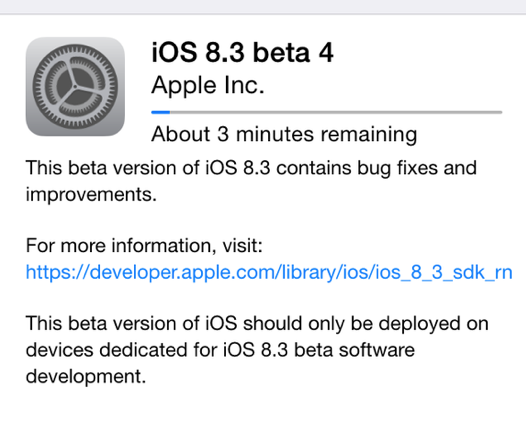Select the "Apple Inc." developer label
Screen dimensions: 526x436
(208, 86)
